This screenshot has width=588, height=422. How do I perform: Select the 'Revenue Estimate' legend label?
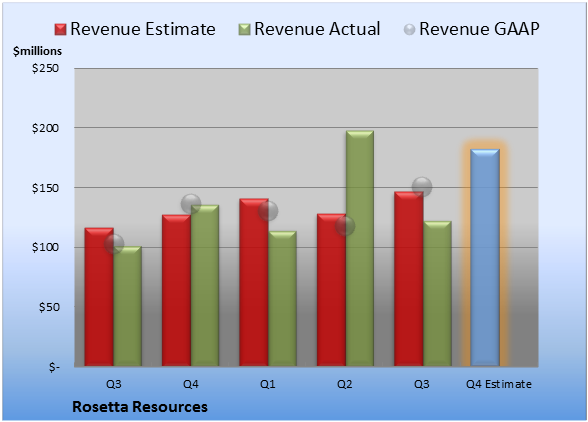click(143, 29)
